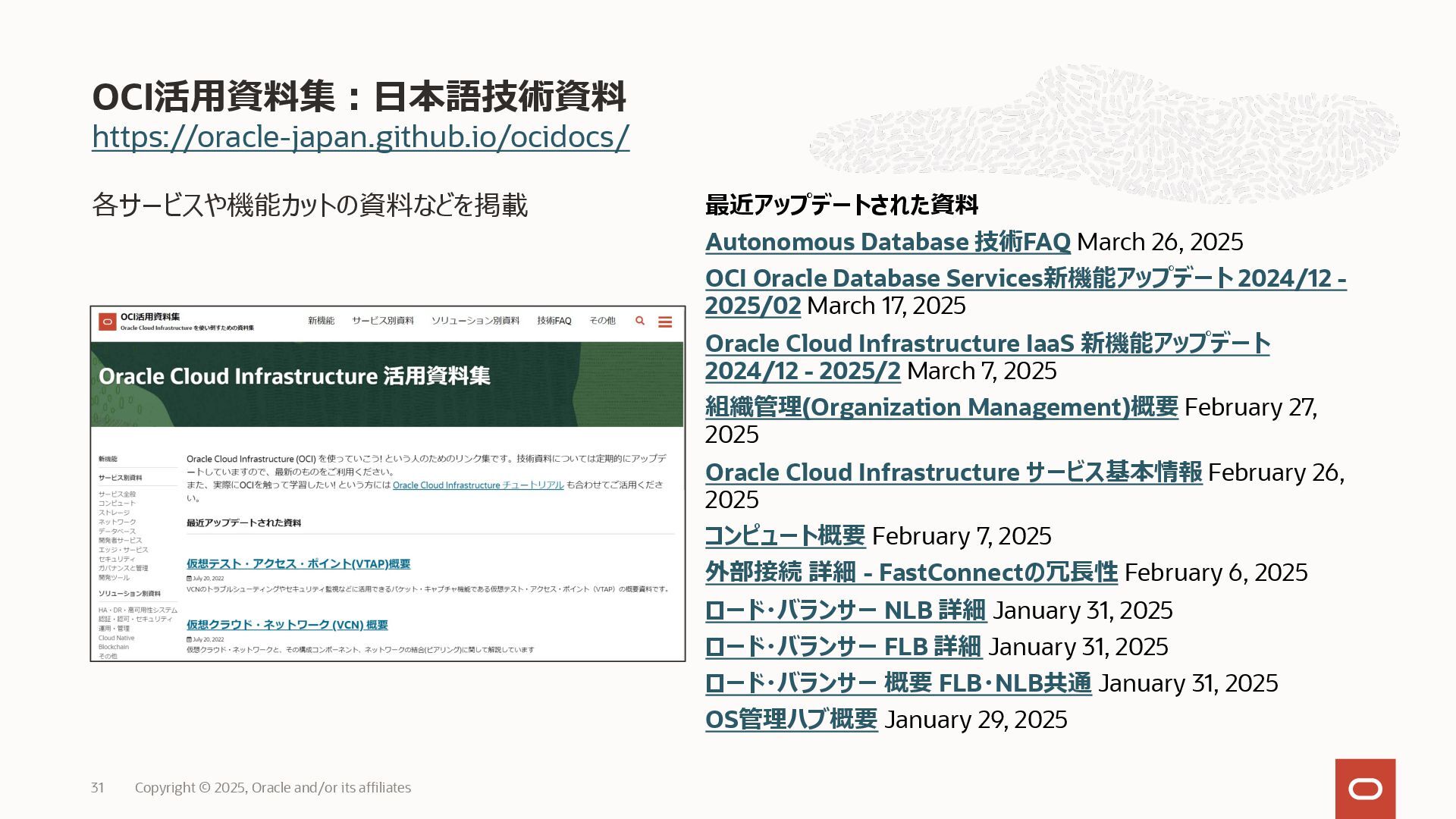Open the 外部接続 詳細 - FastConnectの冗長性 link
Screen dimensions: 1456x819
coord(911,573)
